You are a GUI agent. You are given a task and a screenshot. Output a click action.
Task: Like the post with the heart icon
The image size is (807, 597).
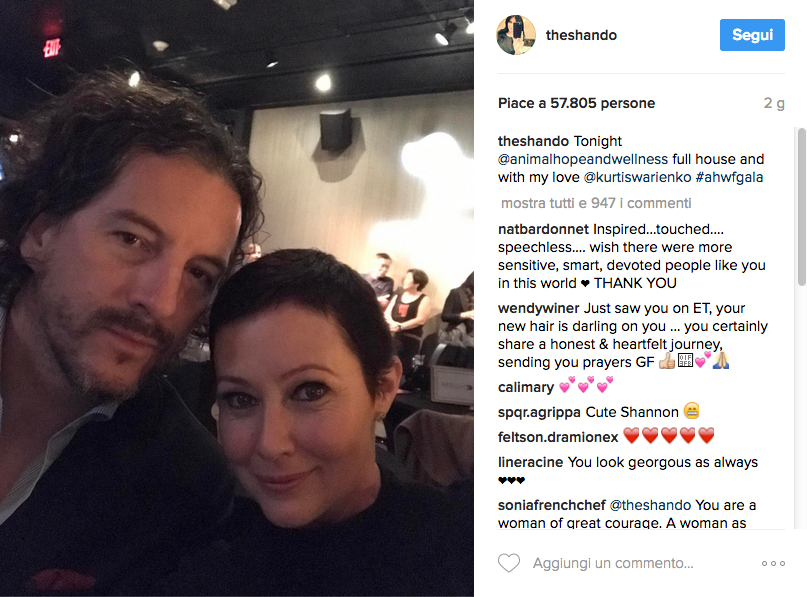[509, 563]
